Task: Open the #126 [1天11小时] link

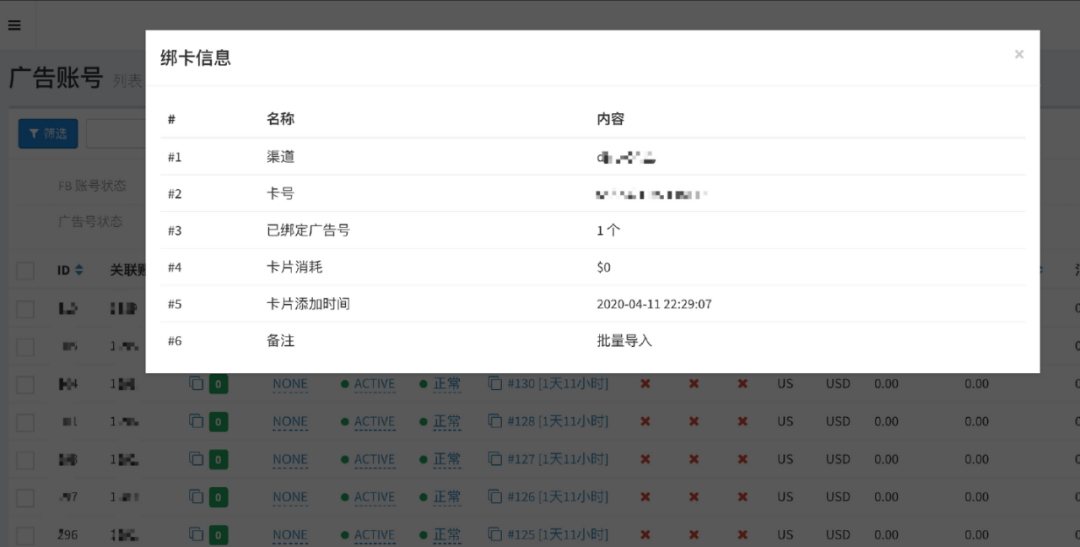Action: click(558, 497)
